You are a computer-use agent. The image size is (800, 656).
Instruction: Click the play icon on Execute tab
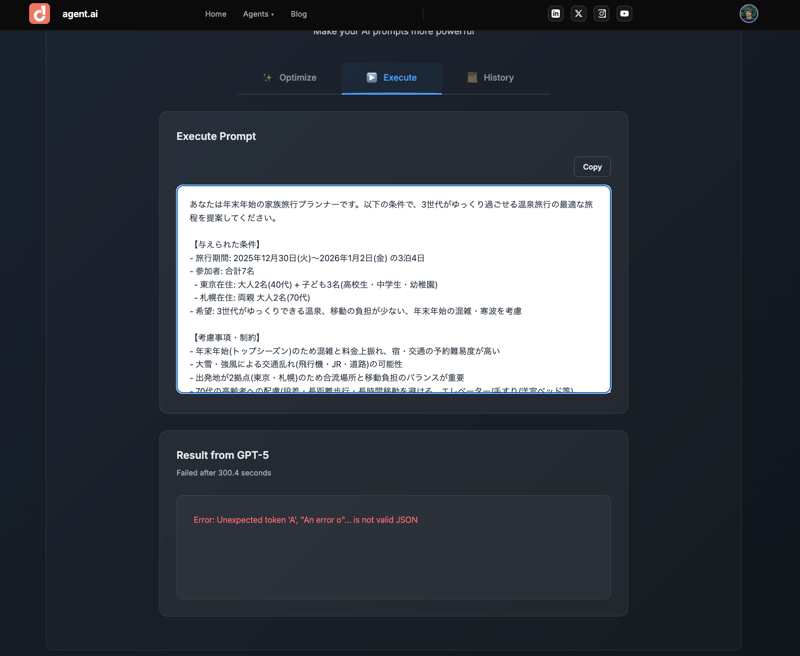click(x=370, y=77)
